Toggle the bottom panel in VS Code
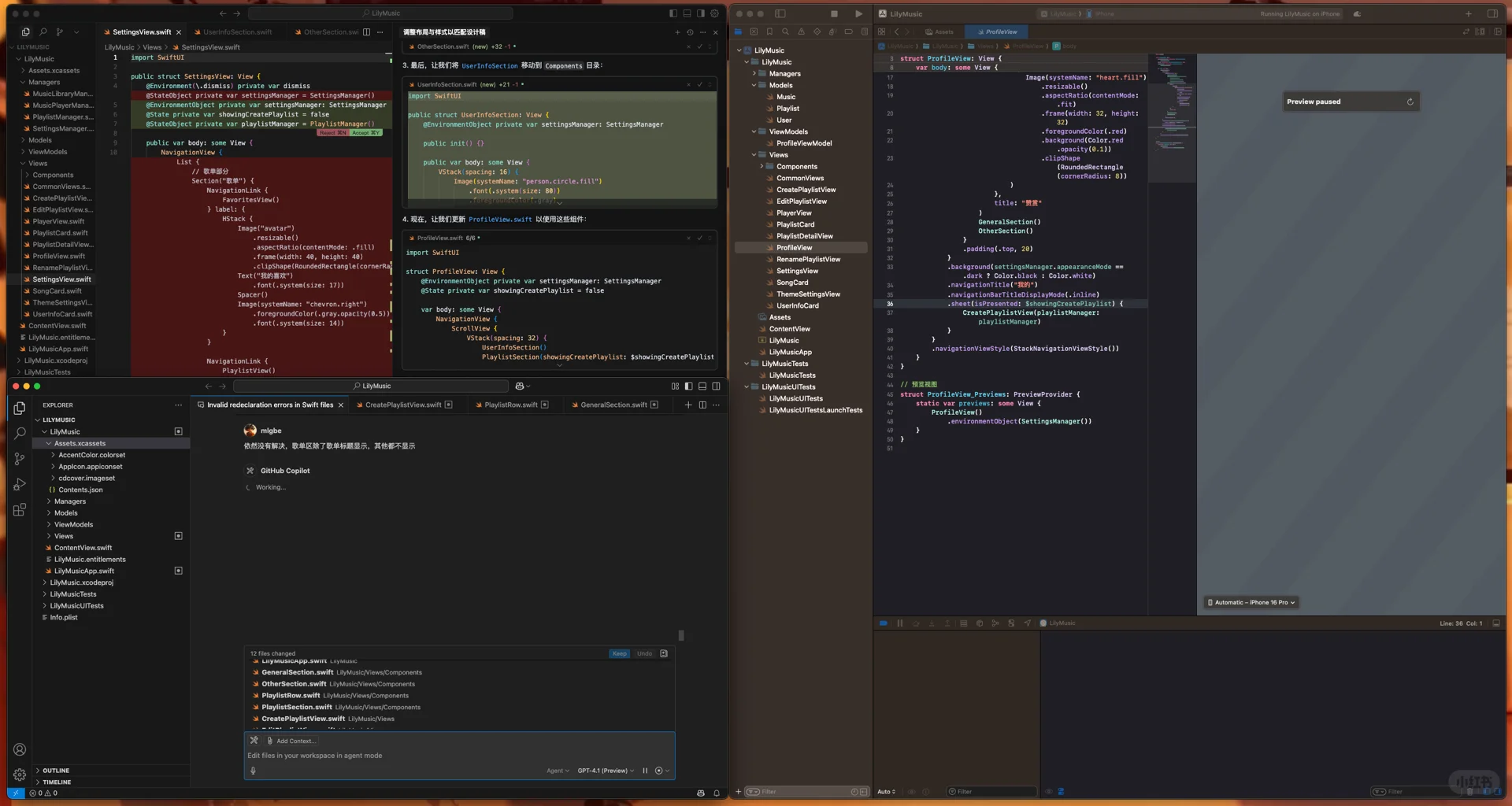This screenshot has height=806, width=1512. [x=702, y=386]
